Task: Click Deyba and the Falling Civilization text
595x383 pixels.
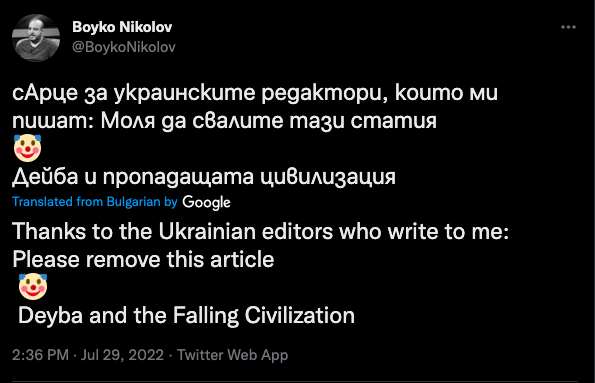Action: (186, 315)
